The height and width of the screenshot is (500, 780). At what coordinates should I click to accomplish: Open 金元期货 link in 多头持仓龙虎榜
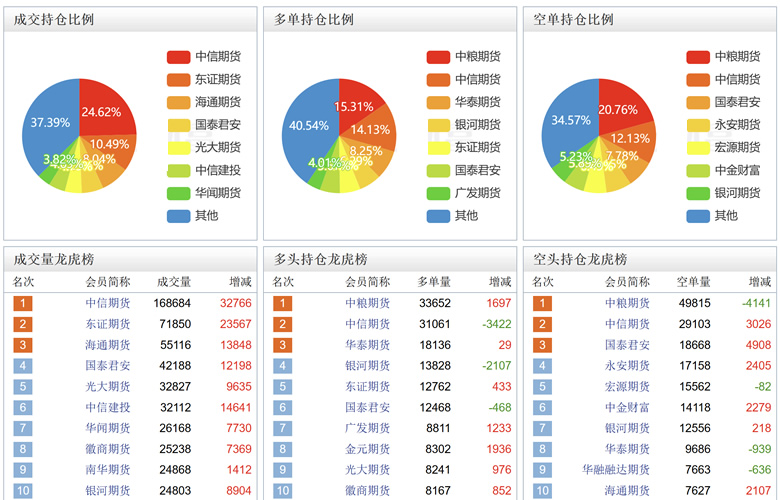368,450
